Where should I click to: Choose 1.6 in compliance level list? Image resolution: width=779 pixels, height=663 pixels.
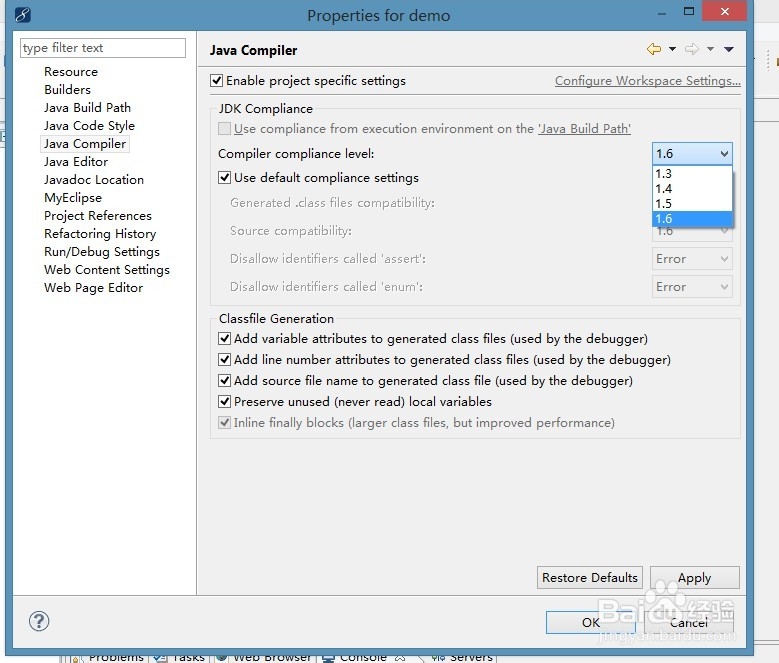[692, 219]
